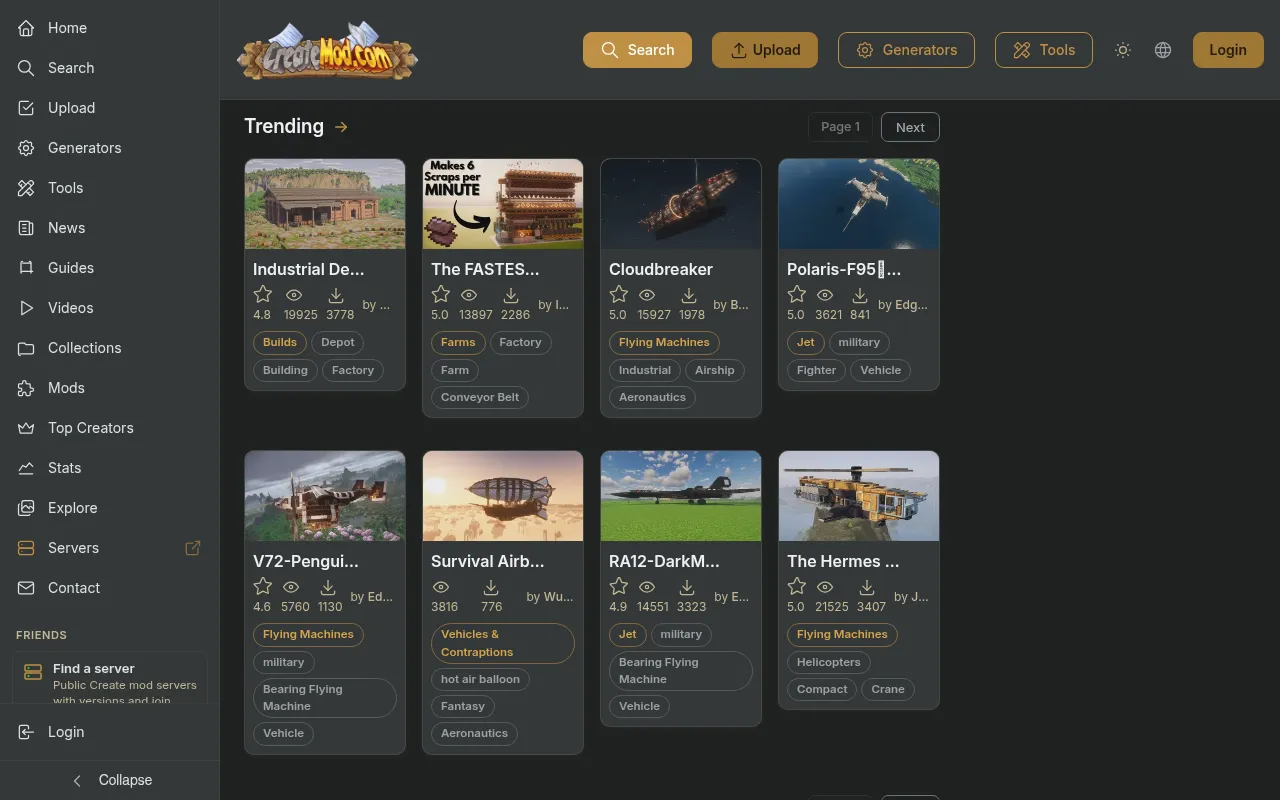
Task: Click the Crane tag
Action: (888, 689)
